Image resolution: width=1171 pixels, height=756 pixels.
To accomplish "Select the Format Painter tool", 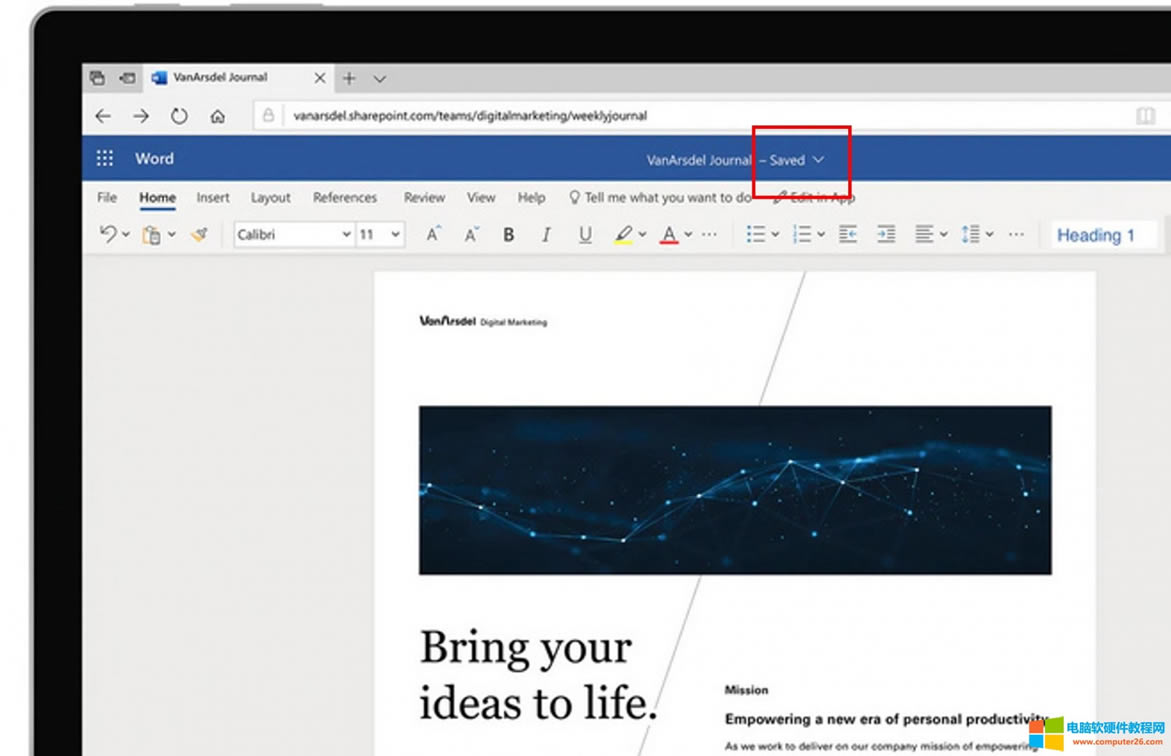I will pyautogui.click(x=199, y=235).
